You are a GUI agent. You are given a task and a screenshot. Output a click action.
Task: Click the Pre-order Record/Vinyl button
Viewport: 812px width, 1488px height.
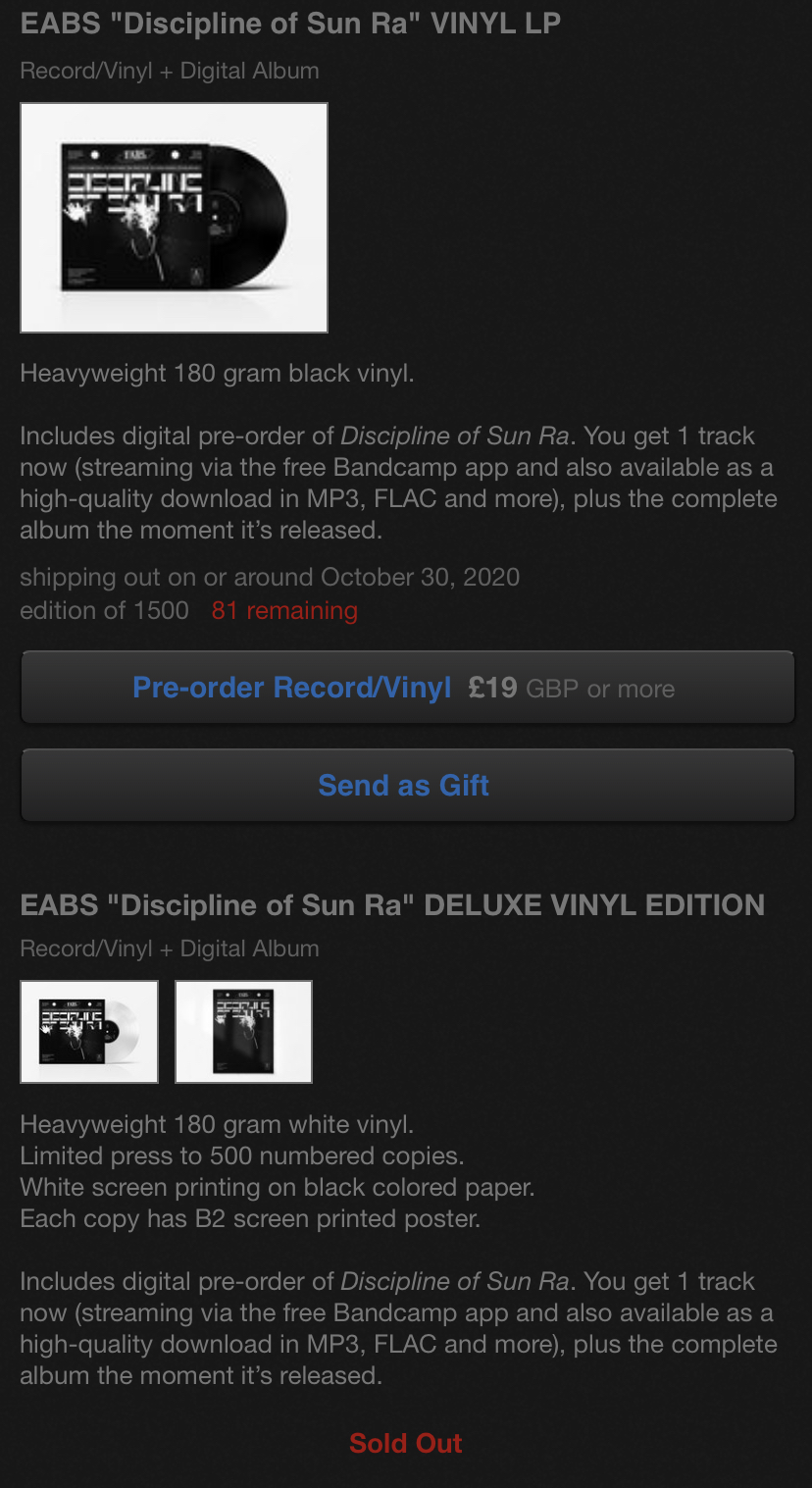click(x=407, y=688)
